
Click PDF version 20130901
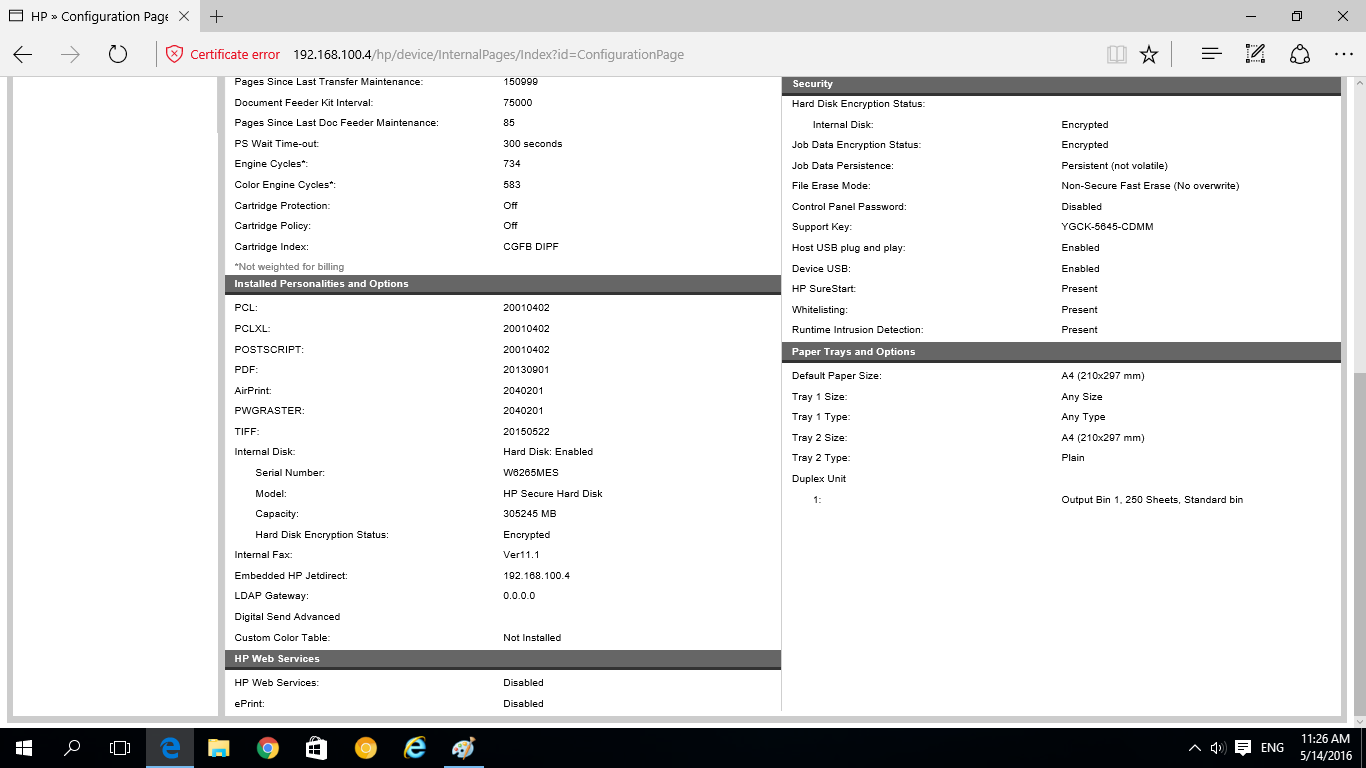pos(526,370)
